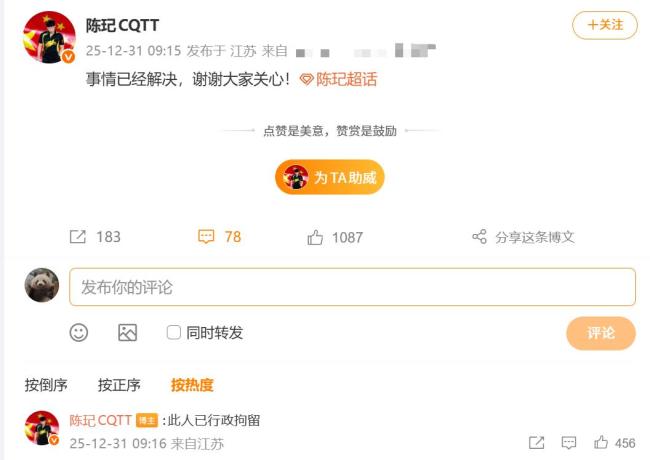Click the share icon beside 分享这条博文
This screenshot has width=650, height=460.
(x=480, y=237)
